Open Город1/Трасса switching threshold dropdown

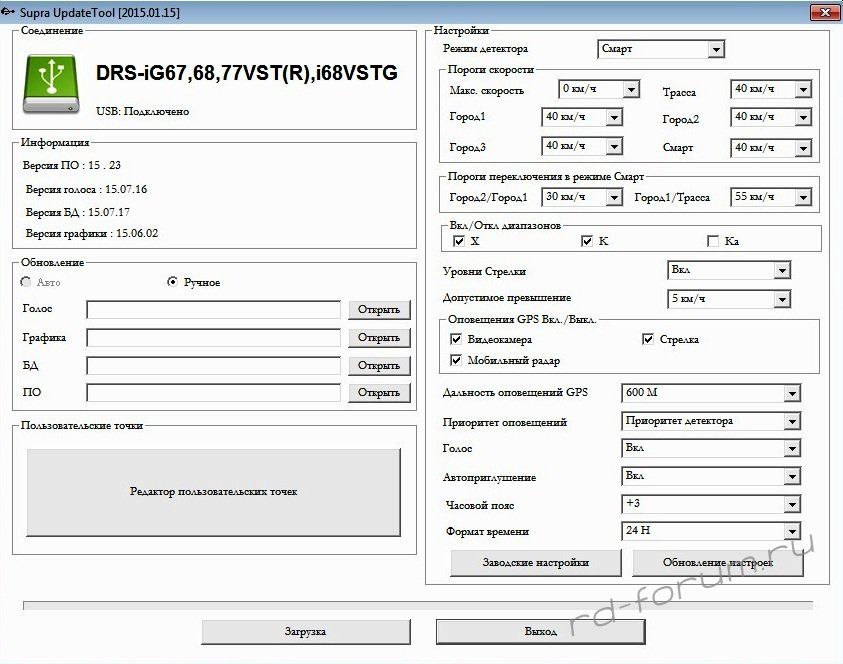[x=771, y=197]
